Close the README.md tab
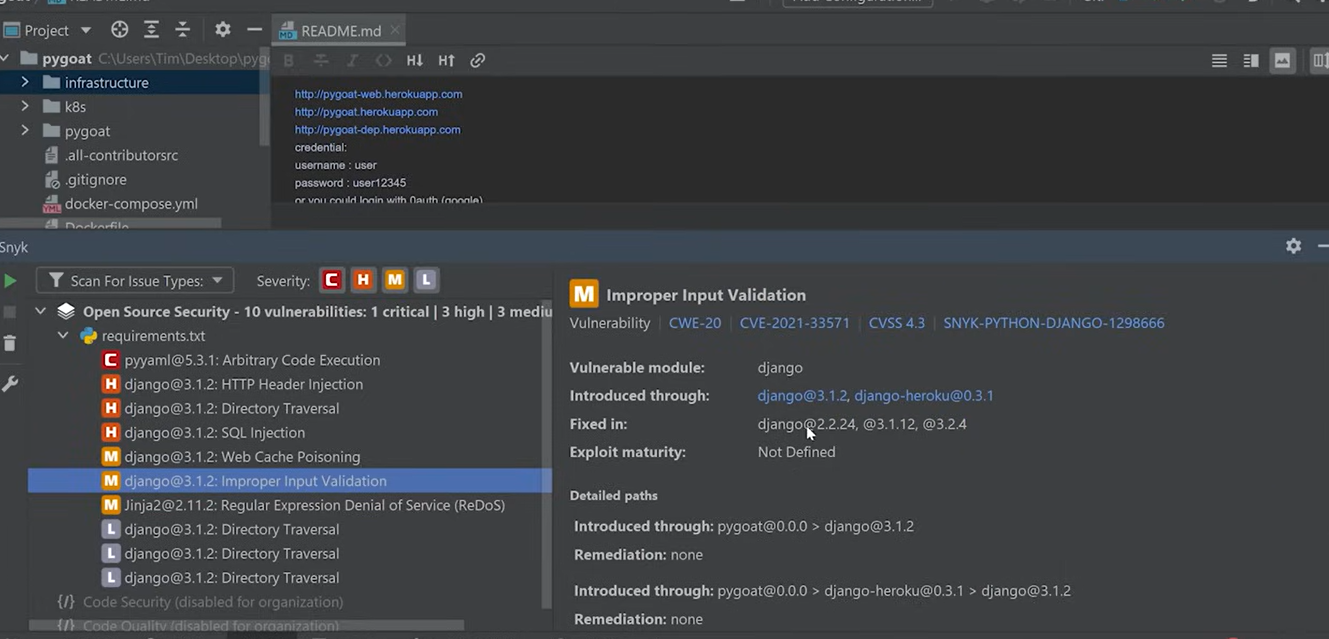Image resolution: width=1329 pixels, height=639 pixels. click(x=396, y=31)
